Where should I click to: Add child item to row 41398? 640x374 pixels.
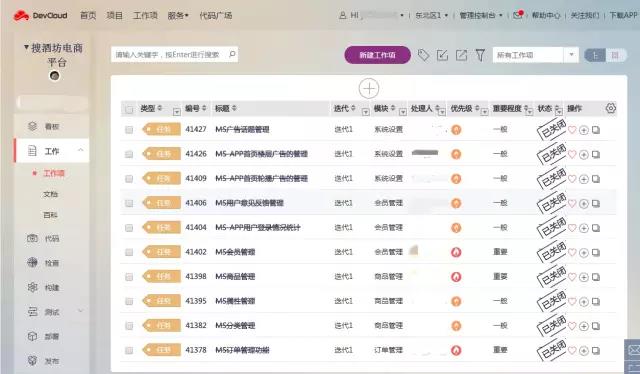(x=584, y=277)
